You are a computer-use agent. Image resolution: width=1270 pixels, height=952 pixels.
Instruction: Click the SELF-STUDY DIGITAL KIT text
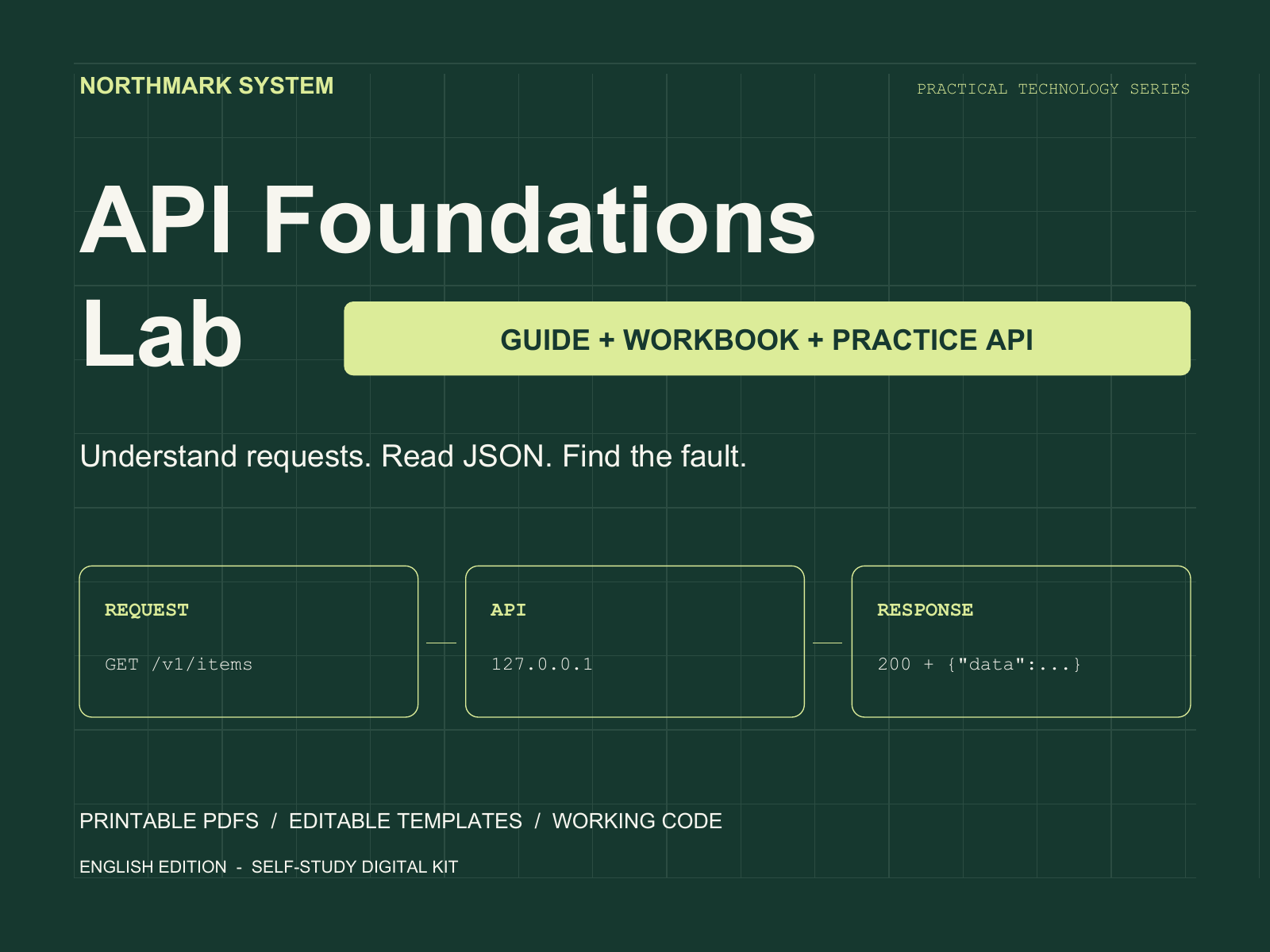pyautogui.click(x=355, y=867)
